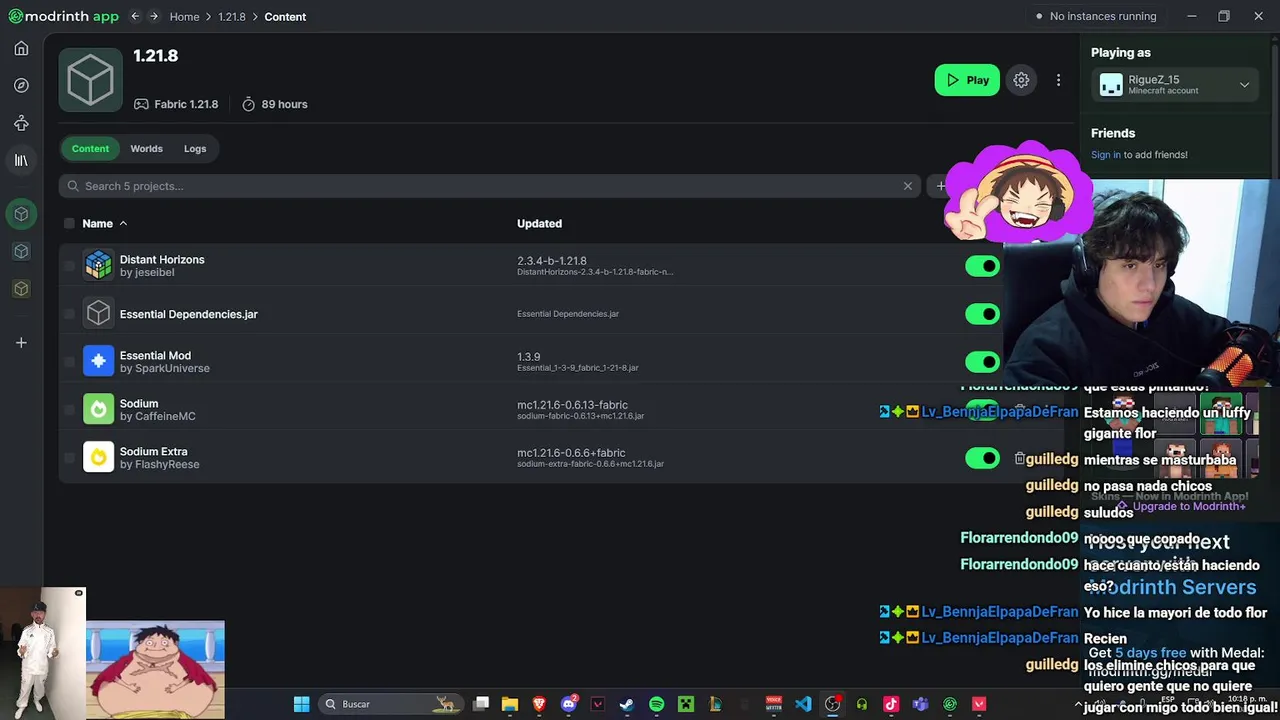Click the 89 hours playtime label
The width and height of the screenshot is (1280, 720).
tap(275, 104)
